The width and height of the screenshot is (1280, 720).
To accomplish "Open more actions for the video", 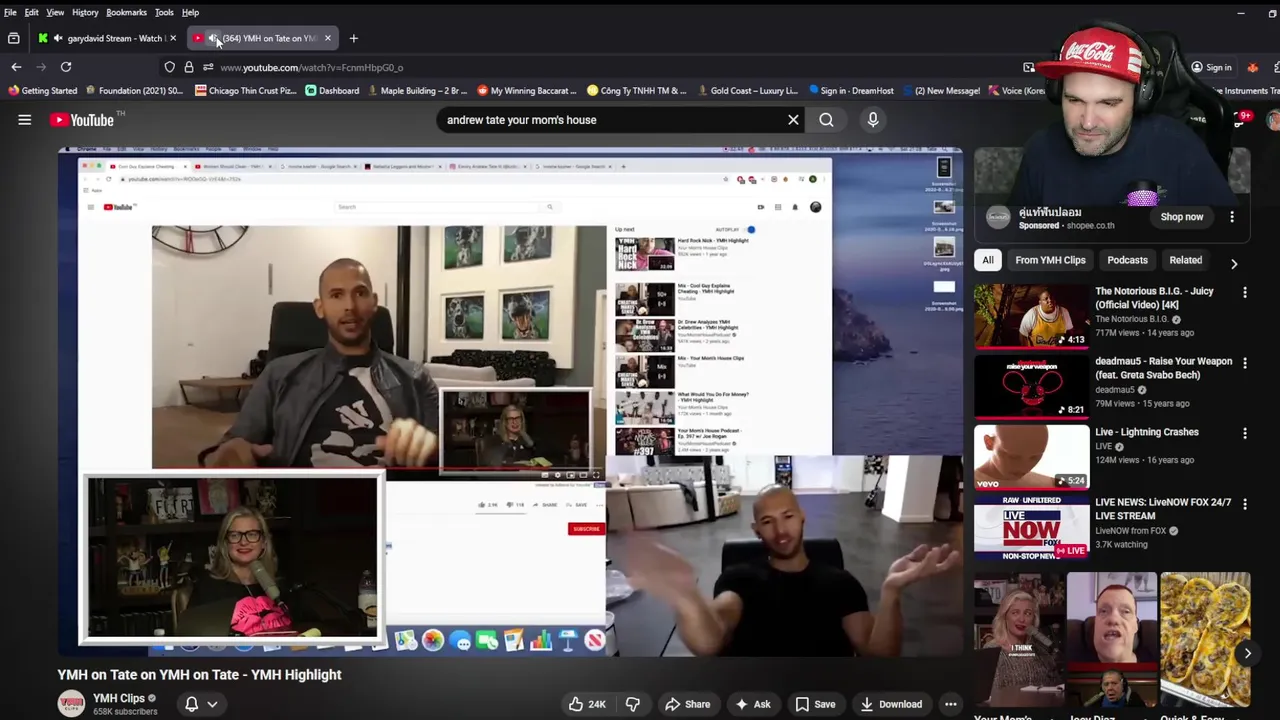I will pyautogui.click(x=951, y=704).
